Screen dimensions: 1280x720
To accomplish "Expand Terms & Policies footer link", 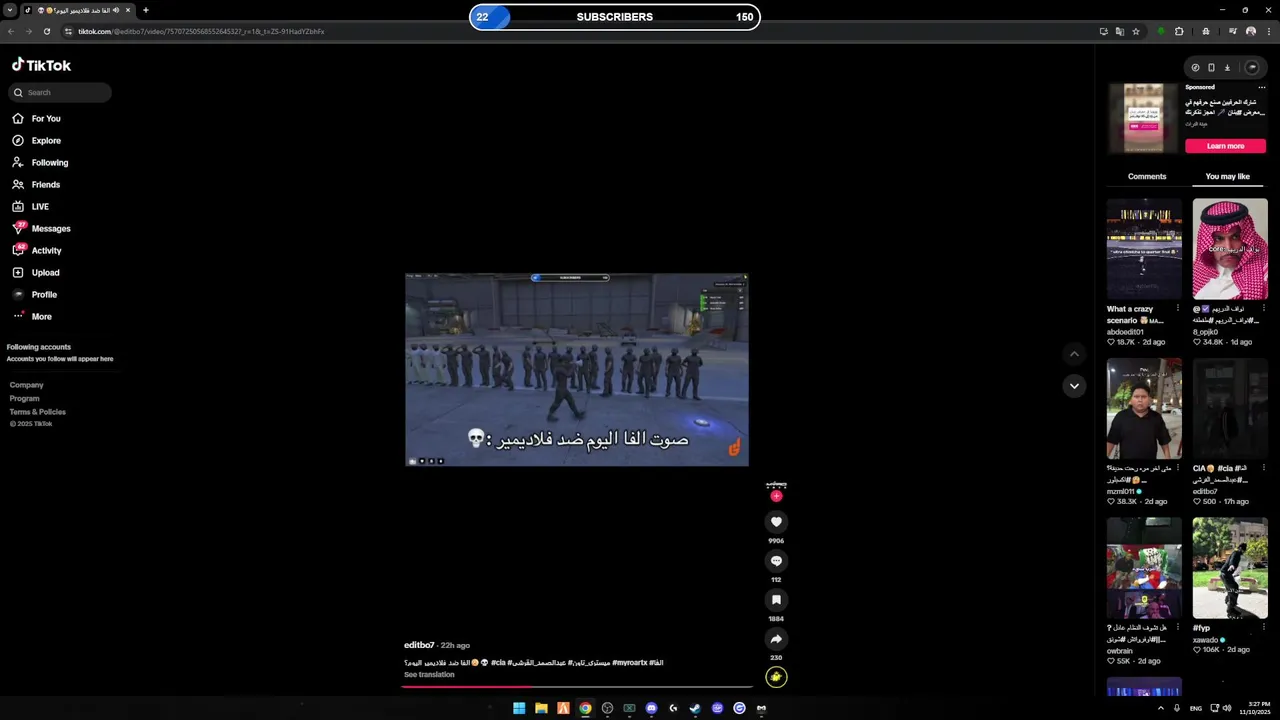I will point(38,412).
